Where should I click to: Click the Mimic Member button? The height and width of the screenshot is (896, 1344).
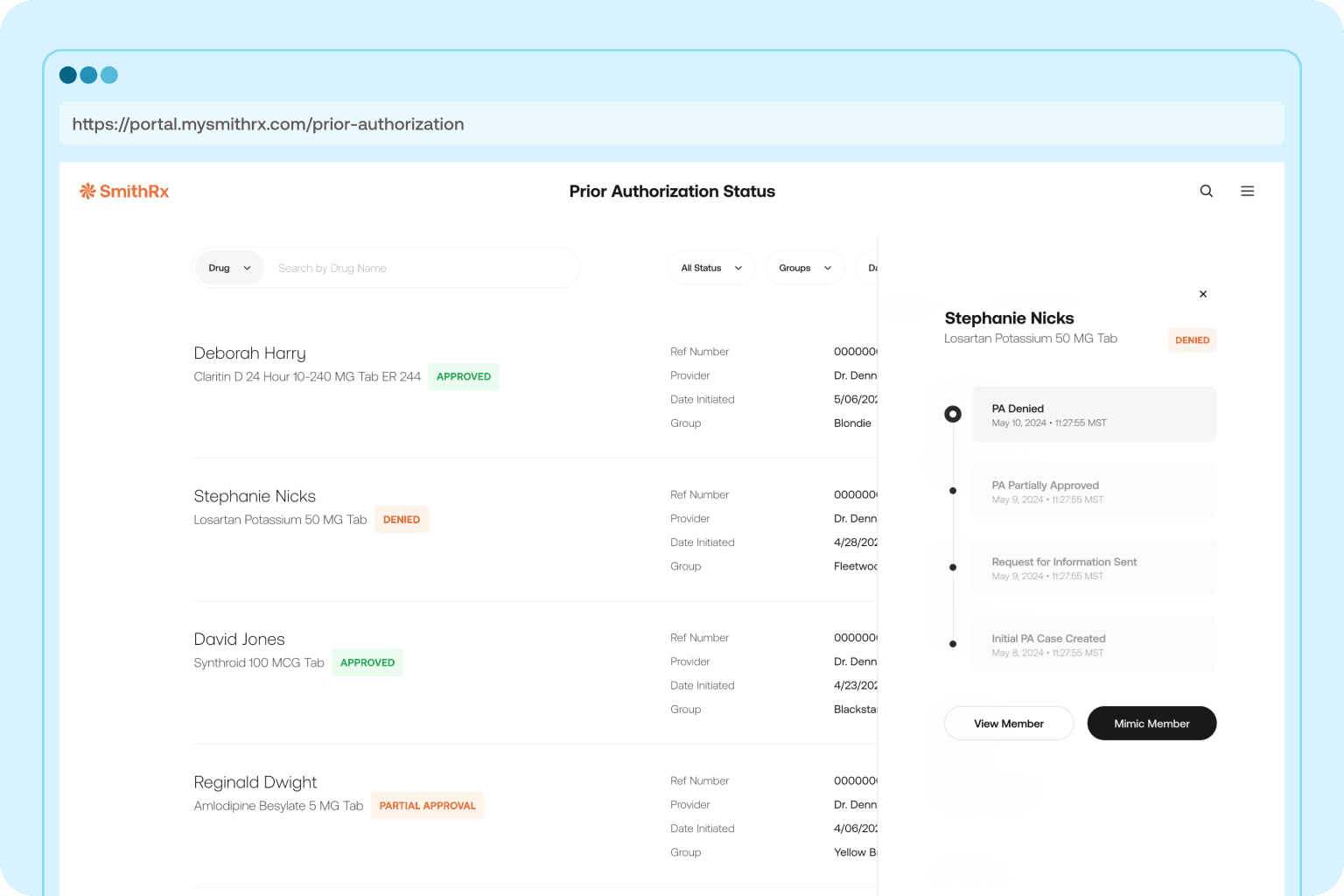tap(1151, 724)
